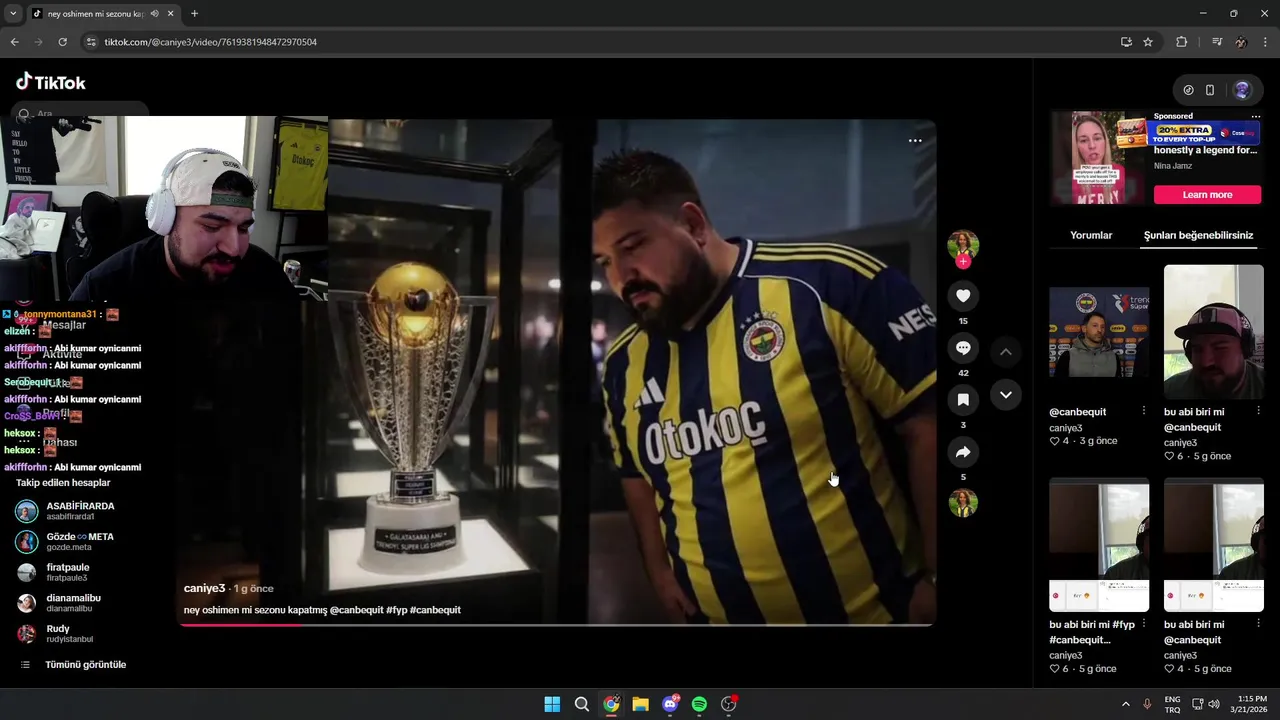This screenshot has height=720, width=1280.
Task: Reload the TikTok page
Action: [62, 42]
